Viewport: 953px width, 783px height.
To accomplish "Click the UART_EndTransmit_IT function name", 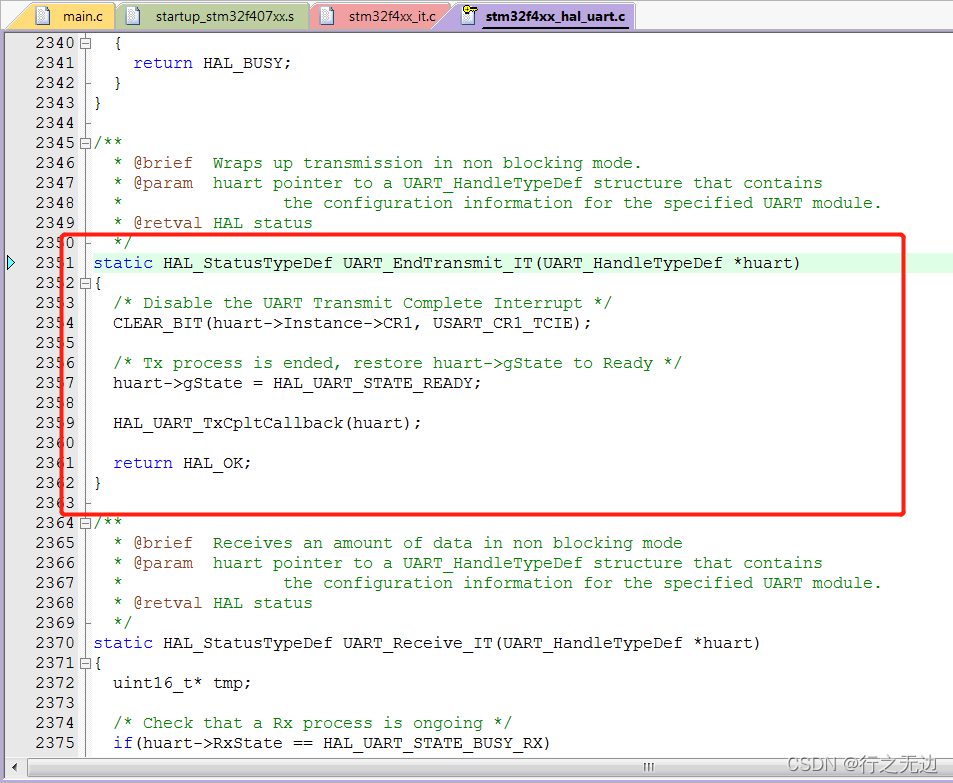I will click(438, 263).
